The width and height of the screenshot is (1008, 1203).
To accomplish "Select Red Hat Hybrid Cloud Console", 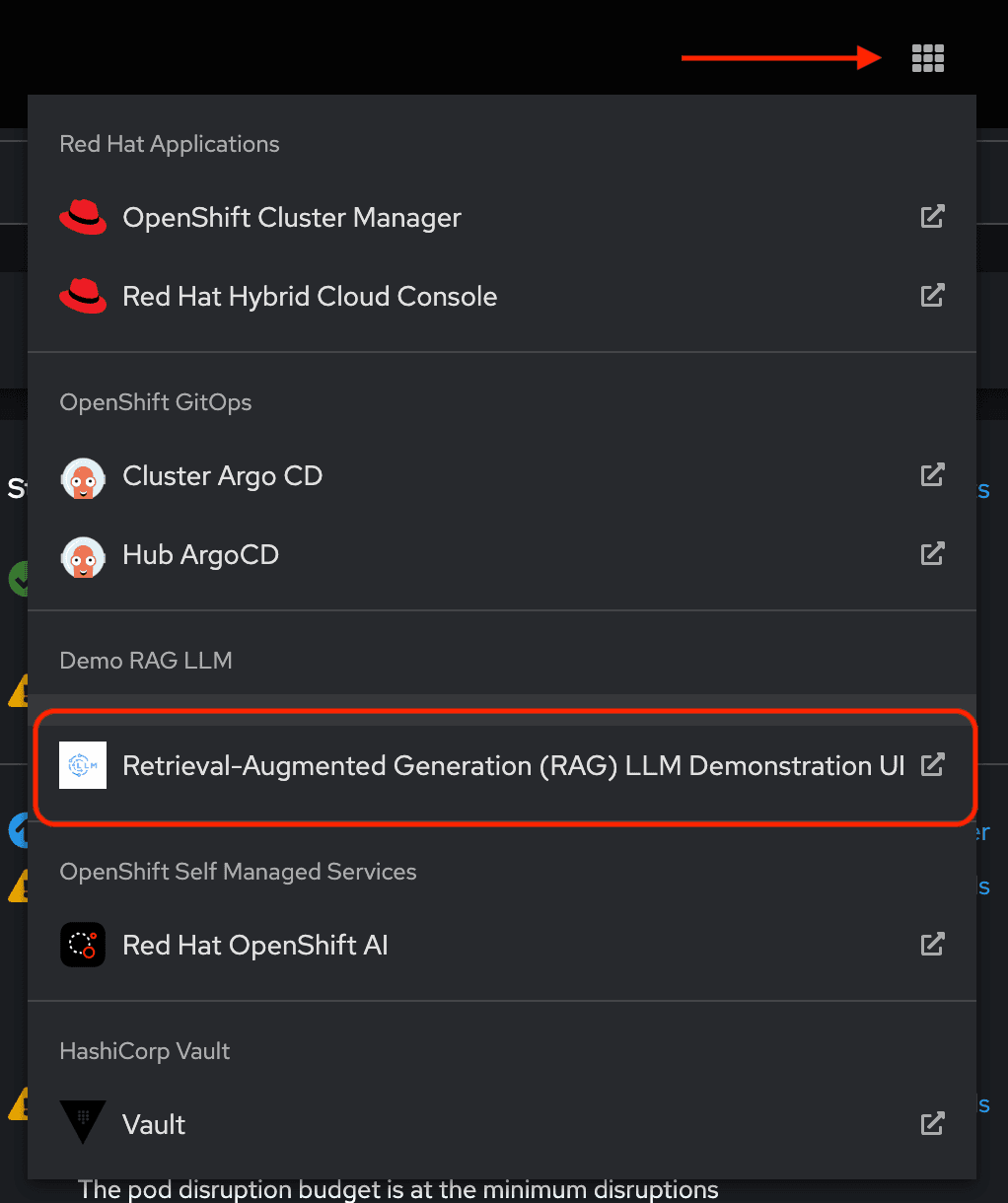I will pyautogui.click(x=310, y=297).
